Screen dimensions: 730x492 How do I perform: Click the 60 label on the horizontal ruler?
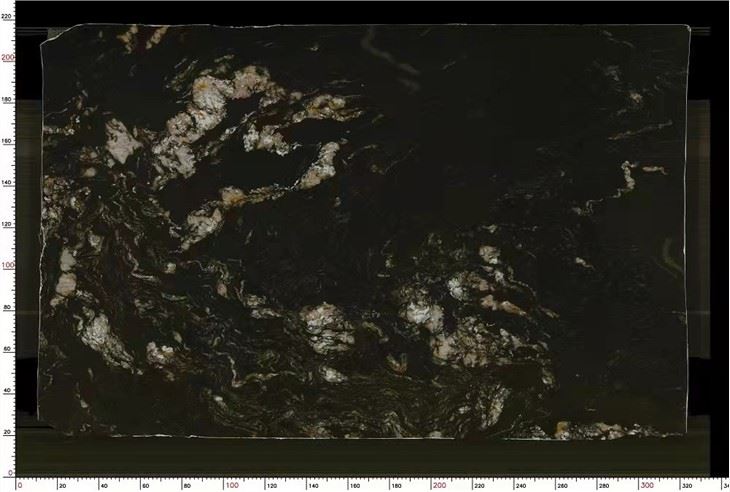pyautogui.click(x=145, y=486)
